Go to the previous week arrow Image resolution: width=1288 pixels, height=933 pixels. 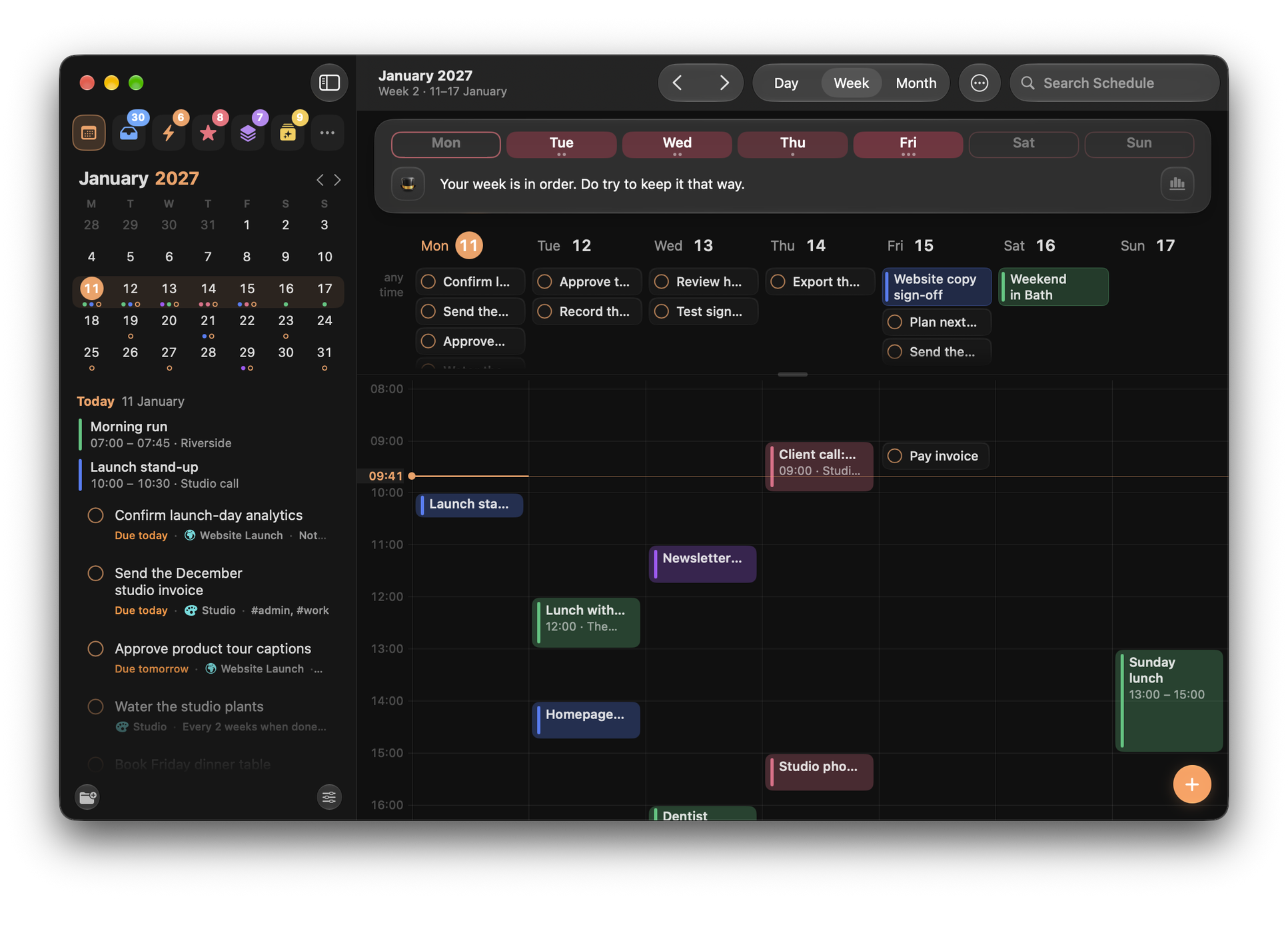coord(678,83)
